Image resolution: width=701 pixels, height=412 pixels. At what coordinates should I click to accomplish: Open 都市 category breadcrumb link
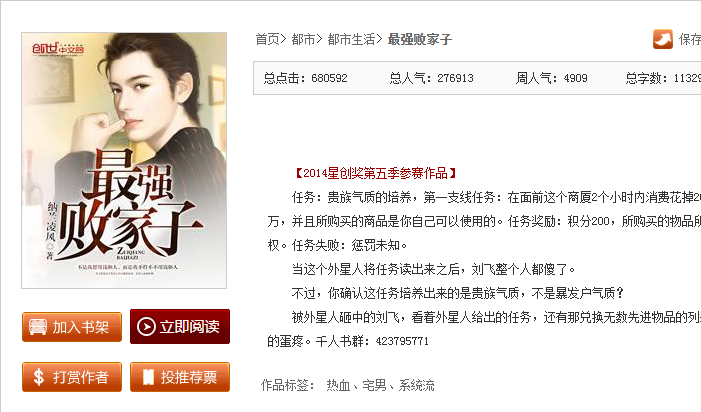tap(304, 39)
